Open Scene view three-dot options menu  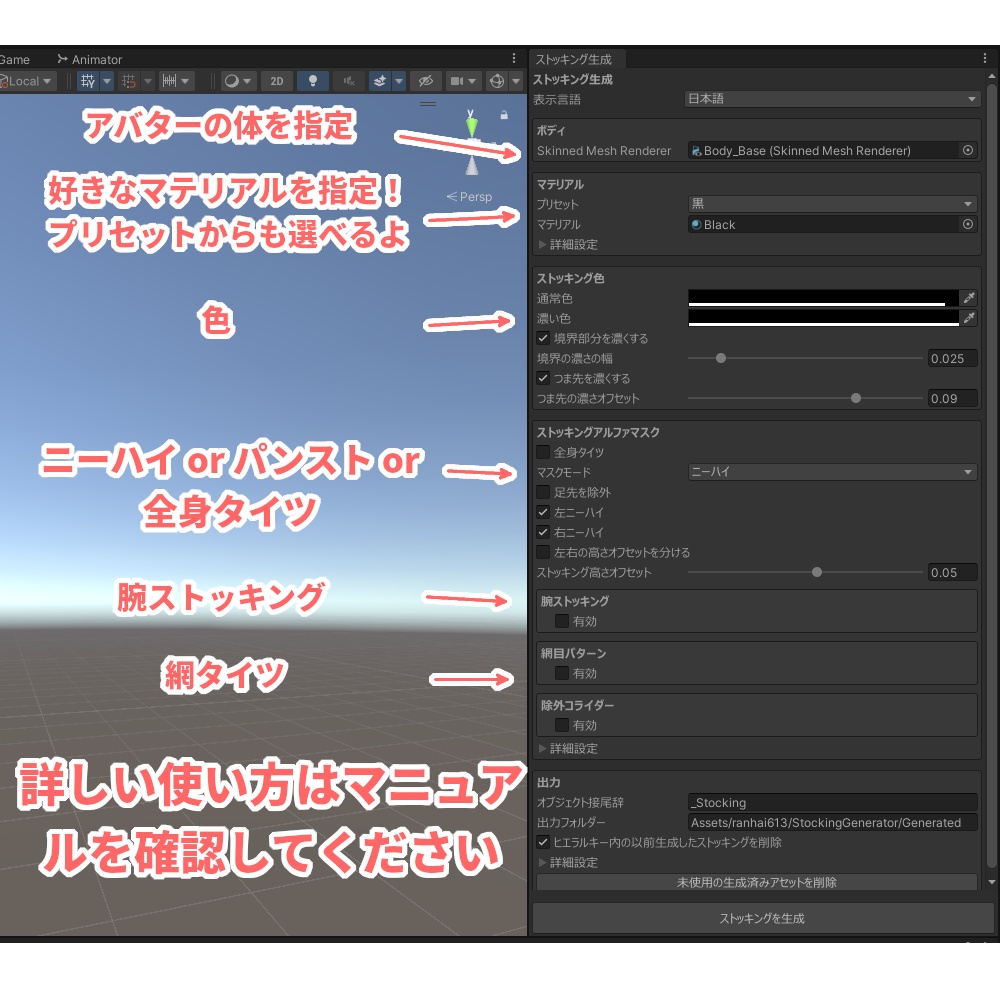click(x=514, y=58)
